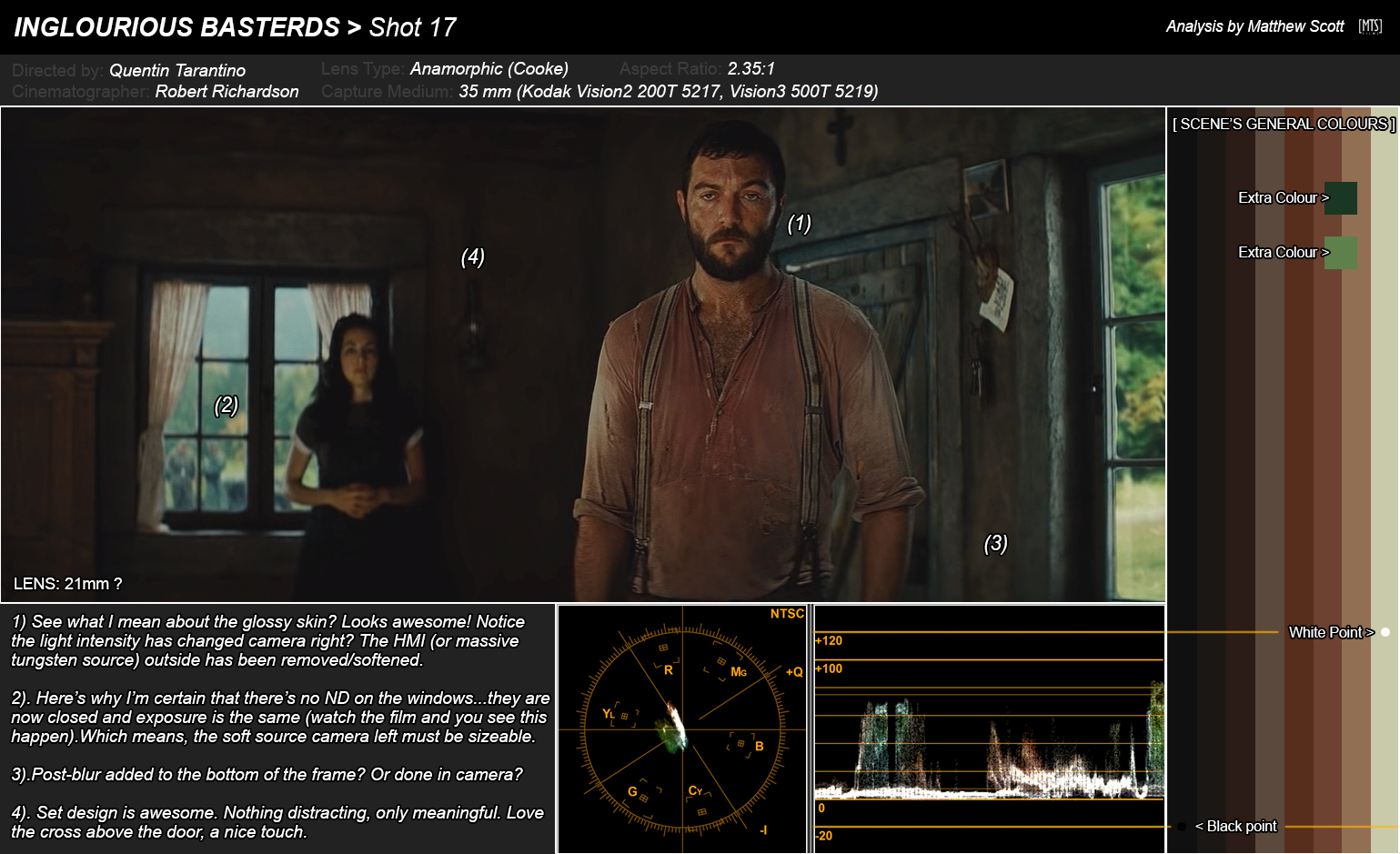This screenshot has width=1400, height=854.
Task: Click cinematographer name 'Robert Richardson'
Action: point(227,91)
